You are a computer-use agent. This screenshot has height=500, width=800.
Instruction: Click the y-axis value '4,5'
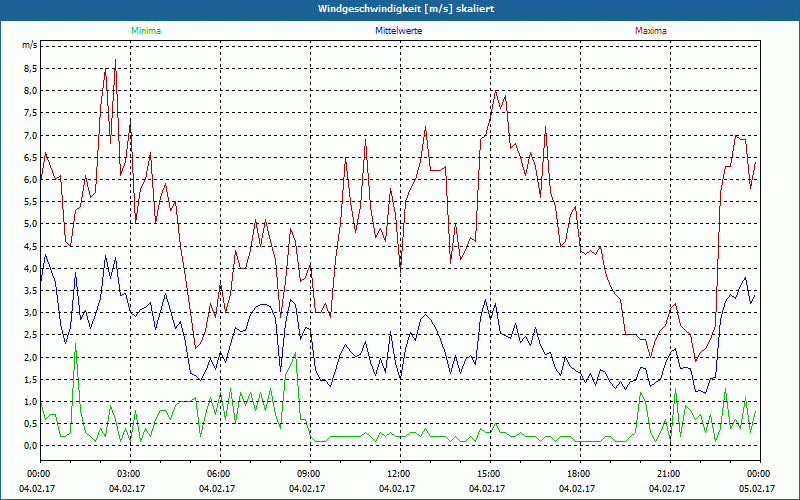tap(31, 246)
